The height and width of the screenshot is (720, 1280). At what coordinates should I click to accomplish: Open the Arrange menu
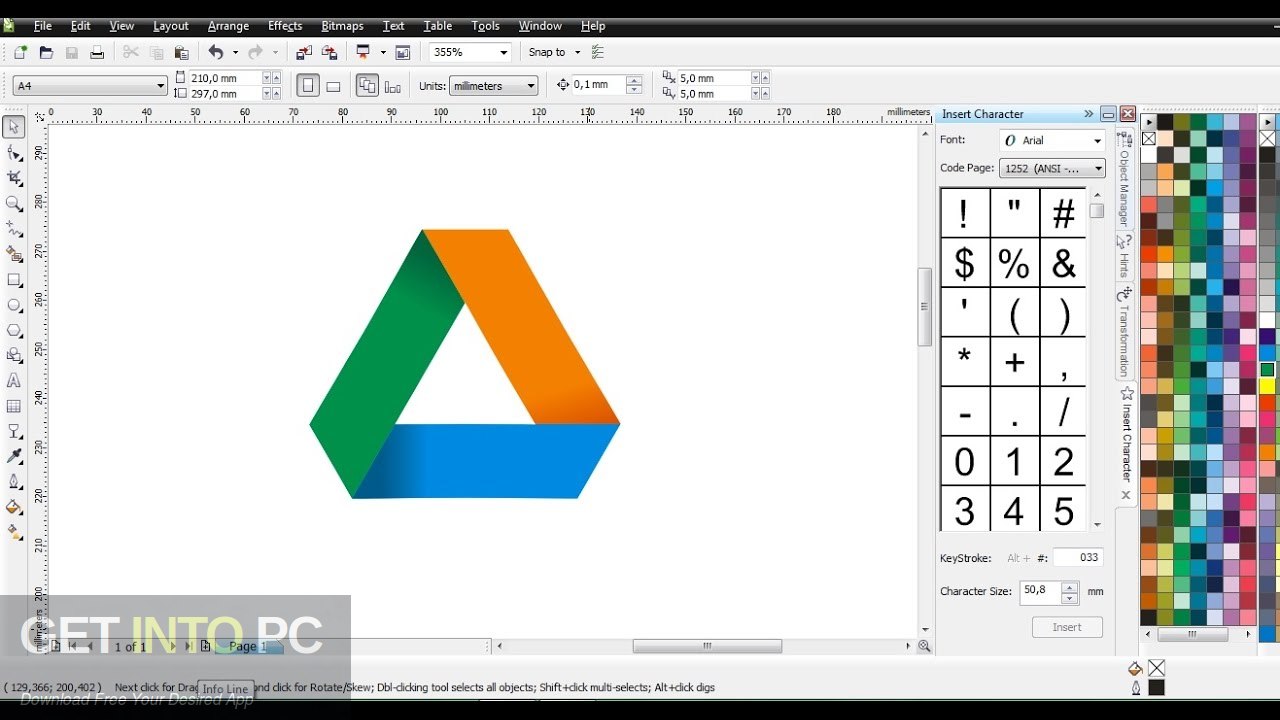coord(230,26)
